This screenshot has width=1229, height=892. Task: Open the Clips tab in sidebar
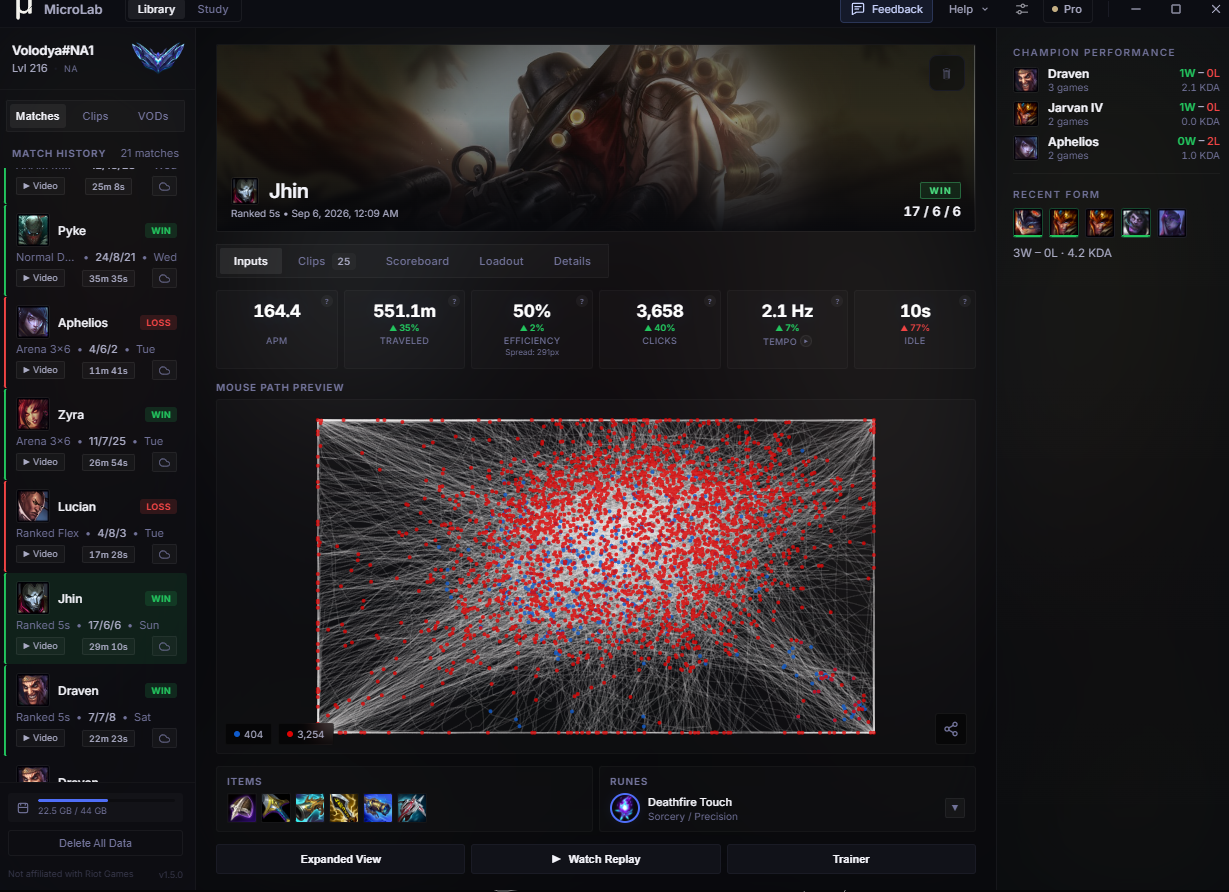[x=95, y=116]
